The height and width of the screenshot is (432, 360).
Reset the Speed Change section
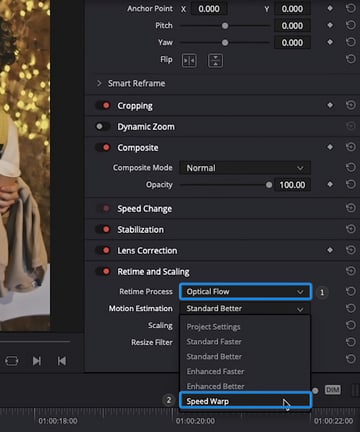(351, 208)
